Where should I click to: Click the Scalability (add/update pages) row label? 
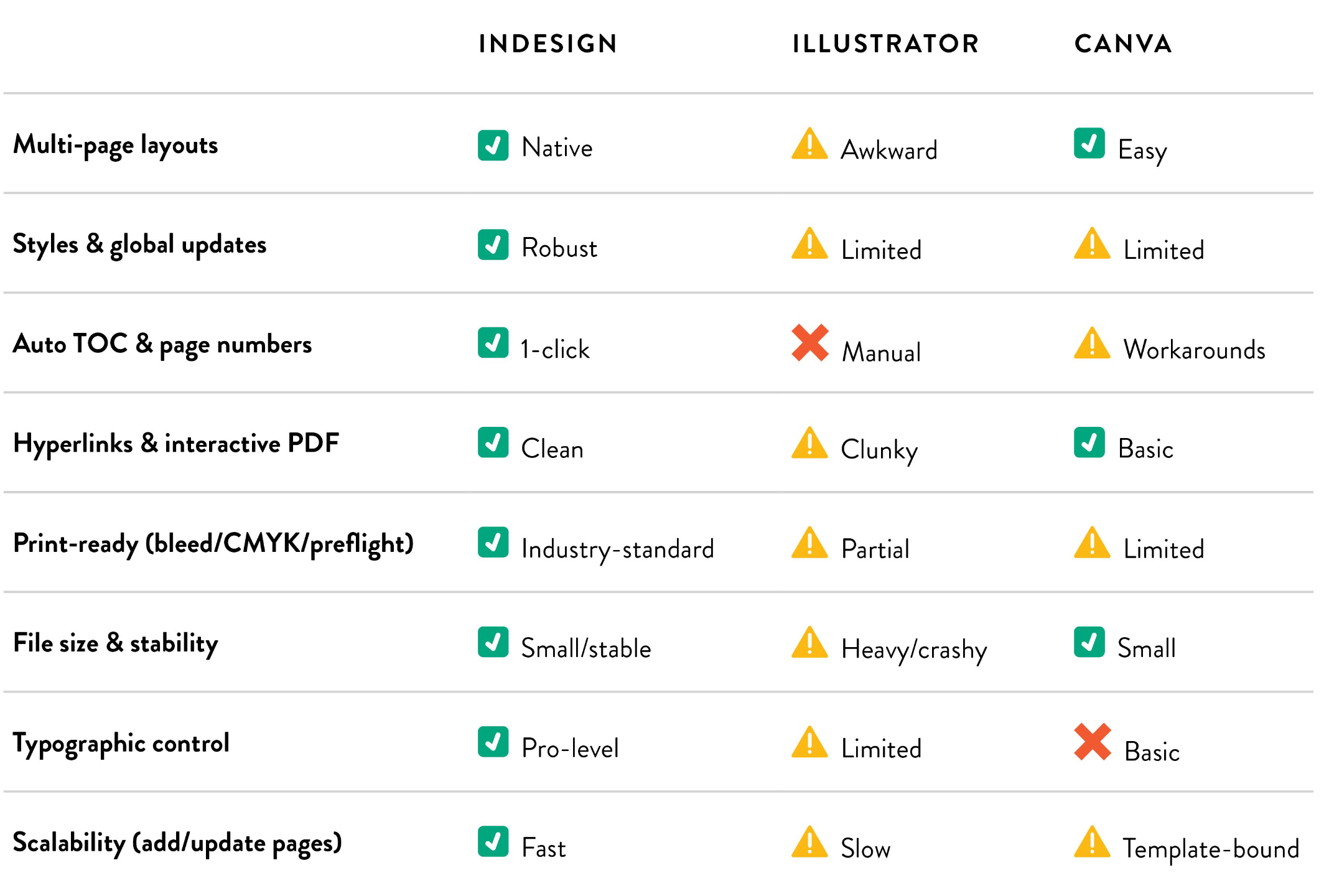pyautogui.click(x=177, y=843)
